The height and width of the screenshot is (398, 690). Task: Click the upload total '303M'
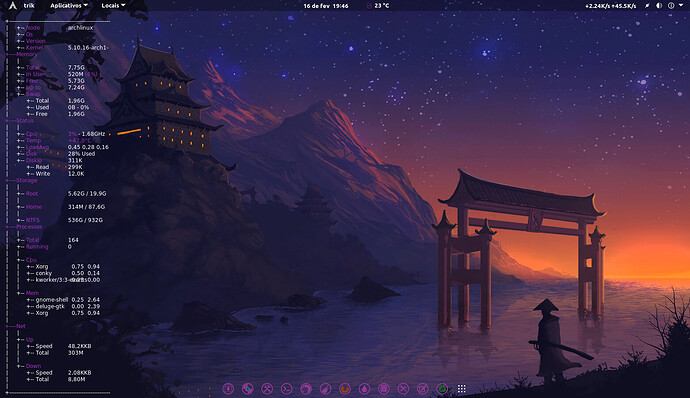tap(76, 353)
